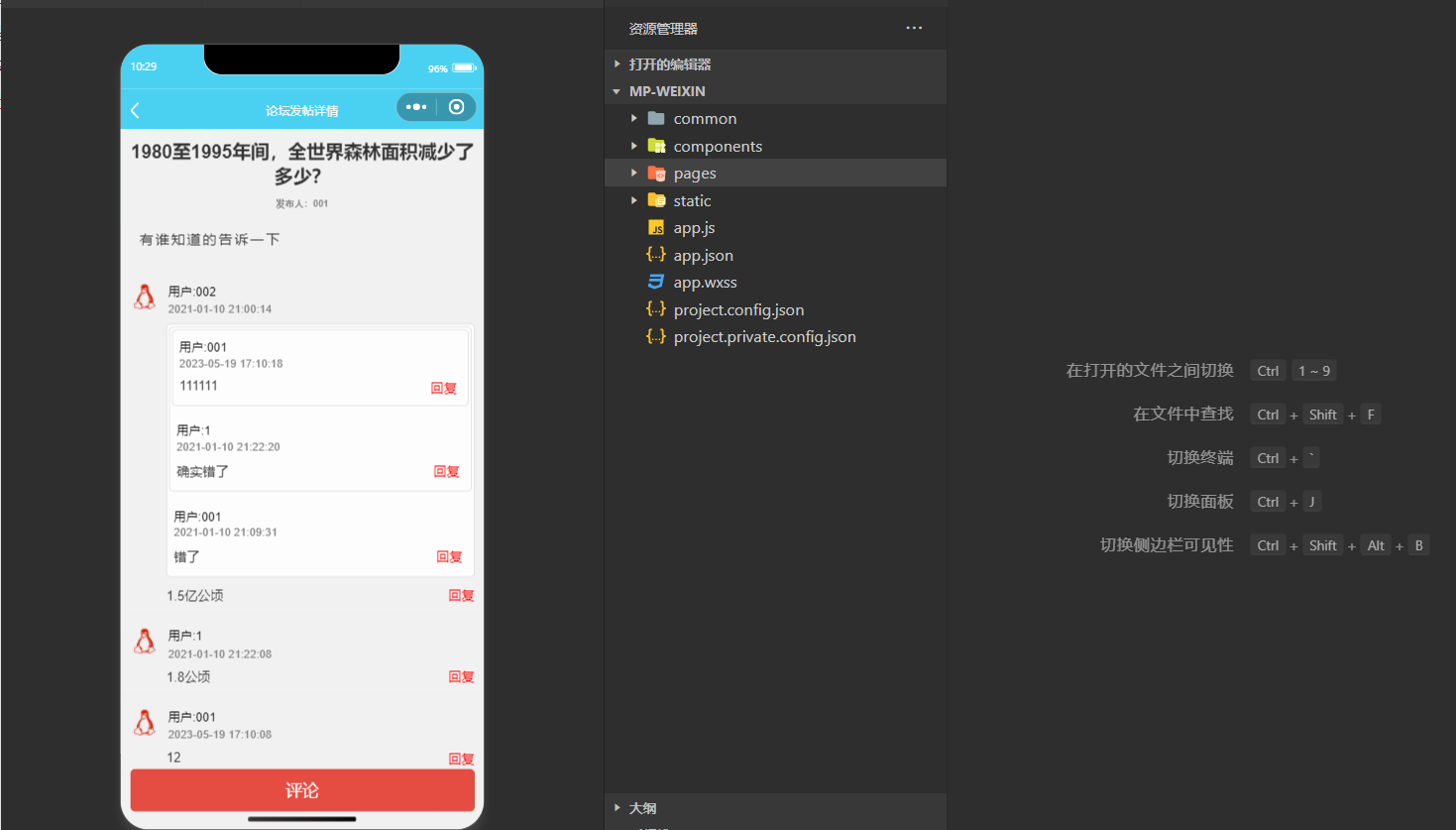The height and width of the screenshot is (830, 1456).
Task: Click the post body 有谁知道的告诉一下
Action: (209, 239)
